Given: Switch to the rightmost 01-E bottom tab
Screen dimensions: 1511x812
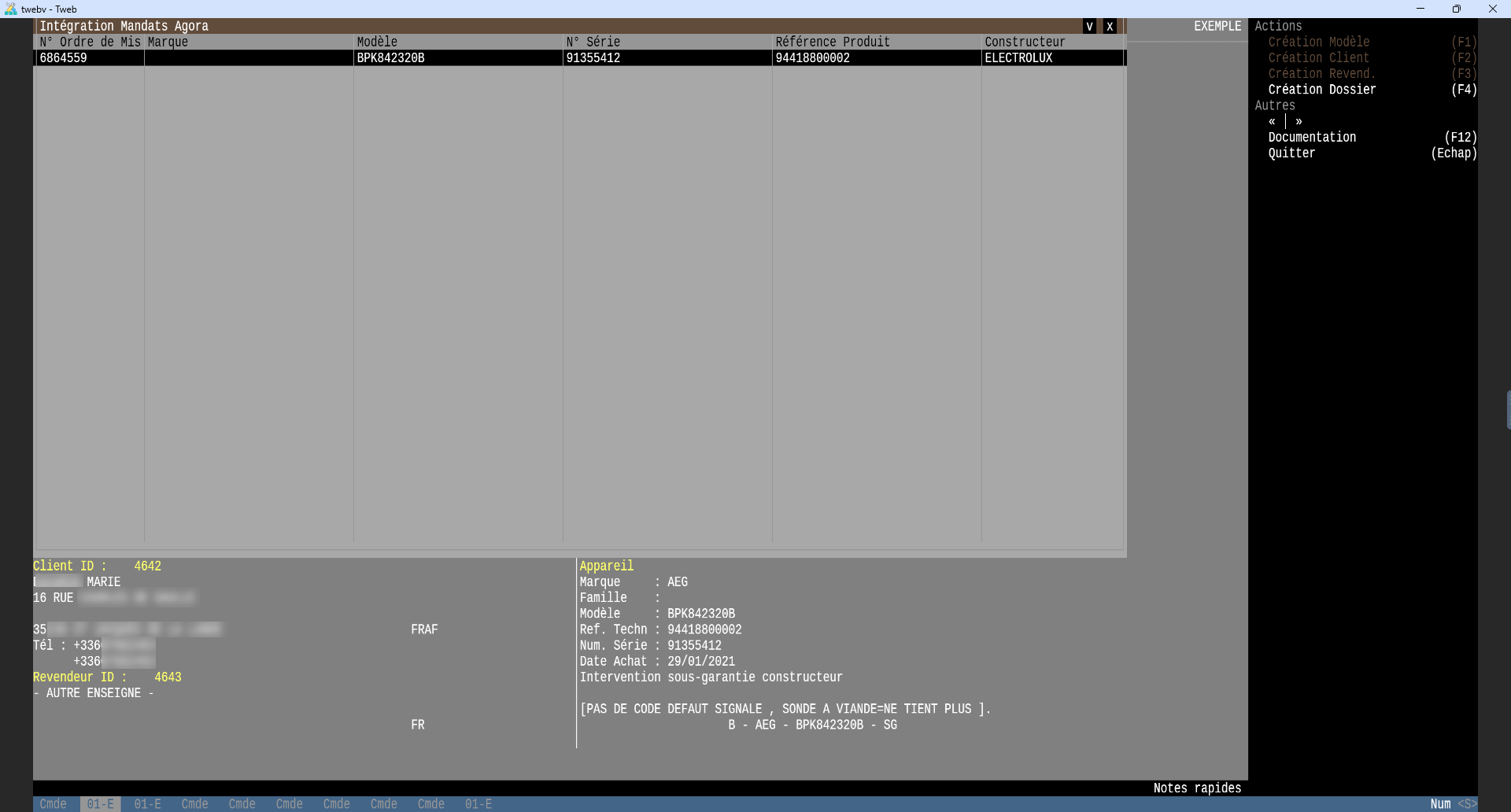Looking at the screenshot, I should 478,804.
